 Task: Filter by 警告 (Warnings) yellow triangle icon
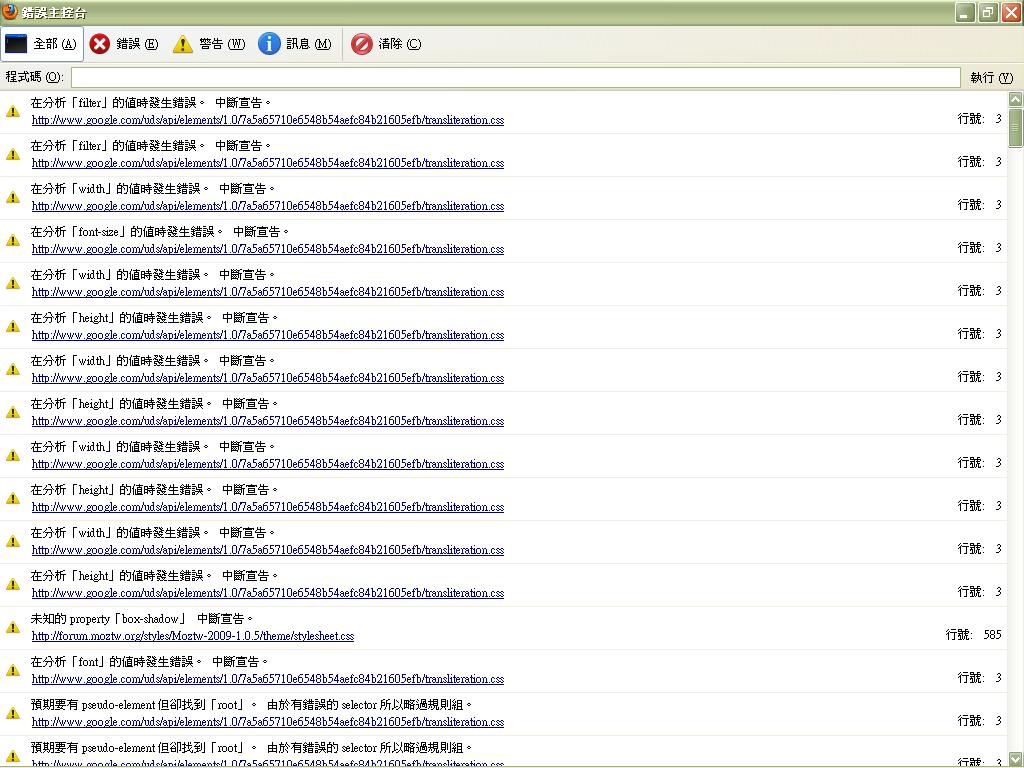tap(183, 44)
